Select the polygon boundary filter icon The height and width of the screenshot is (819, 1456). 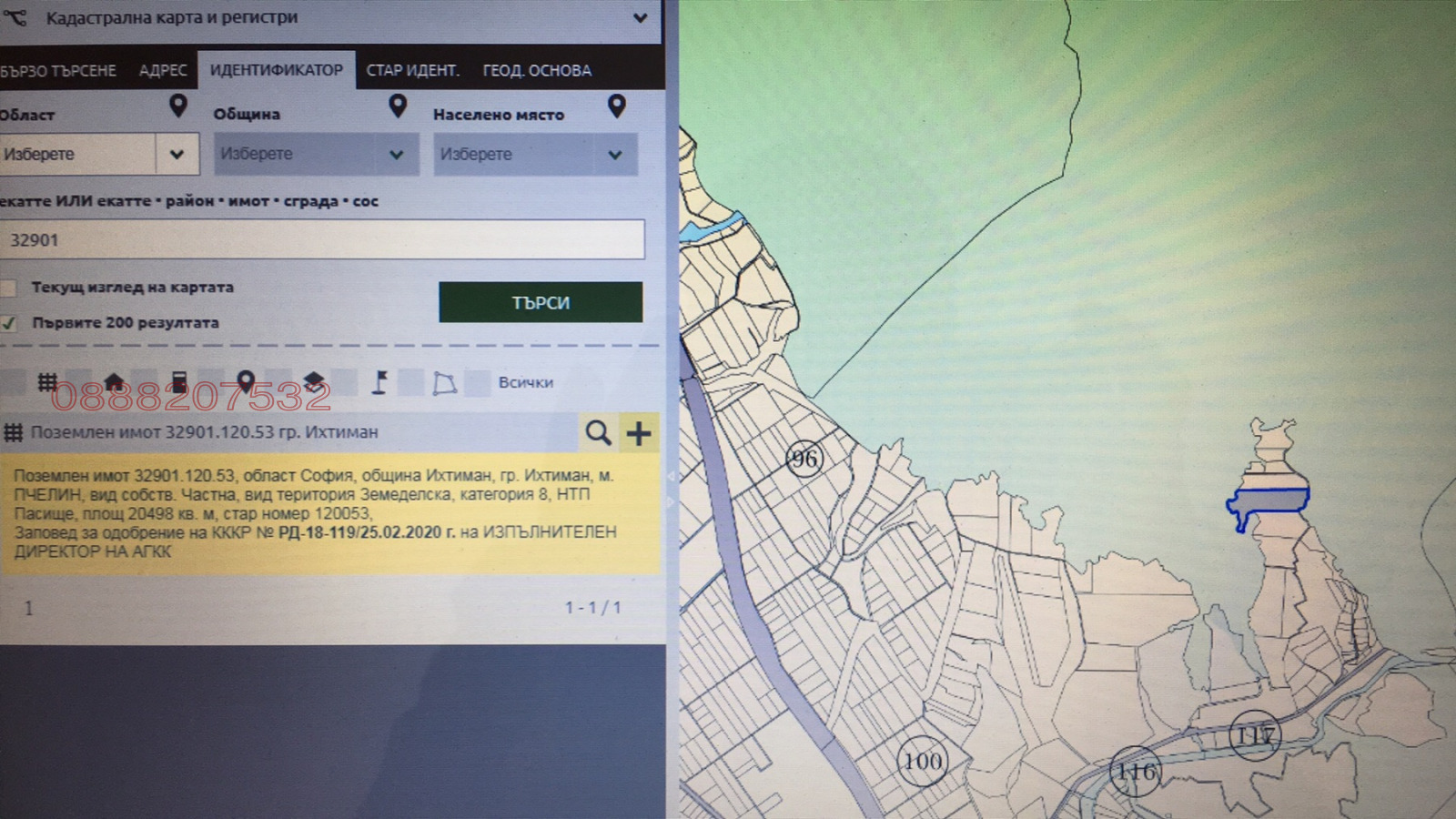pos(444,383)
